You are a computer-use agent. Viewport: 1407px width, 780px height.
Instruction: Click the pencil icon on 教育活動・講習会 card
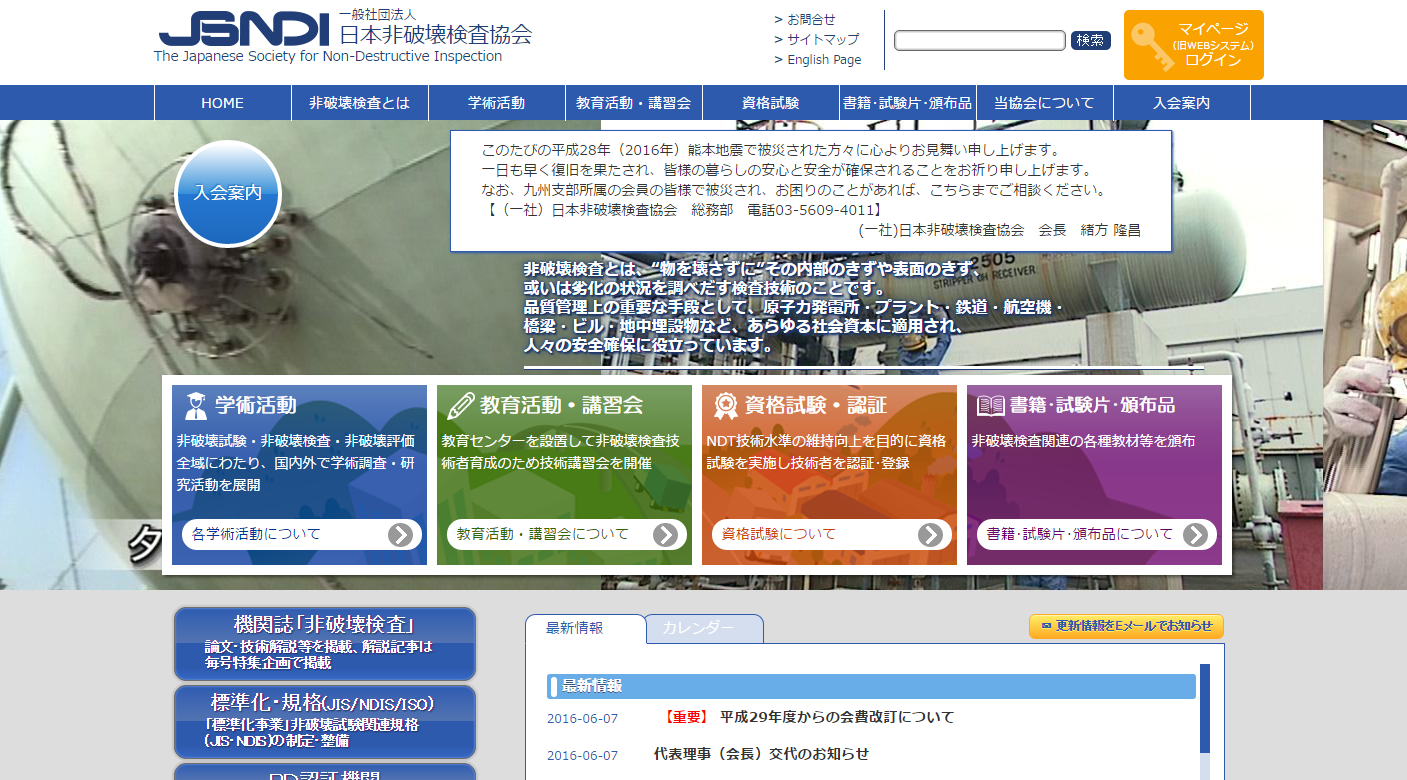(x=460, y=405)
